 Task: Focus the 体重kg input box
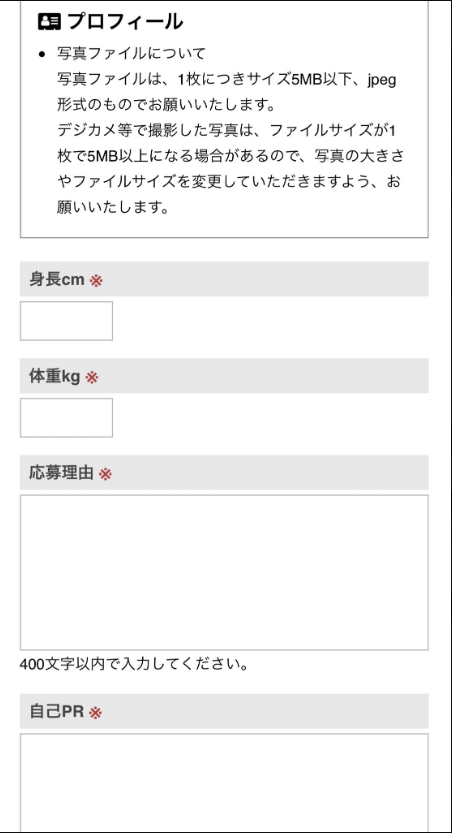pos(66,418)
